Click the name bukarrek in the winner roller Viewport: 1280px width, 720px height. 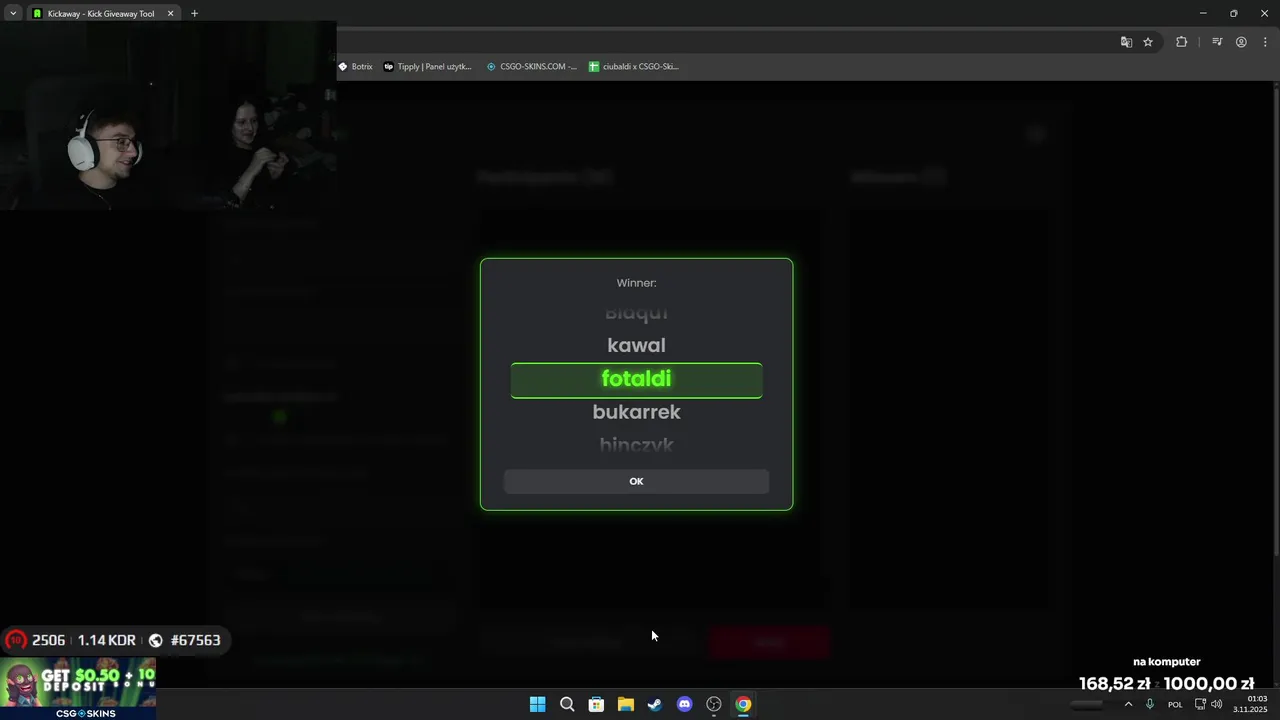click(636, 412)
